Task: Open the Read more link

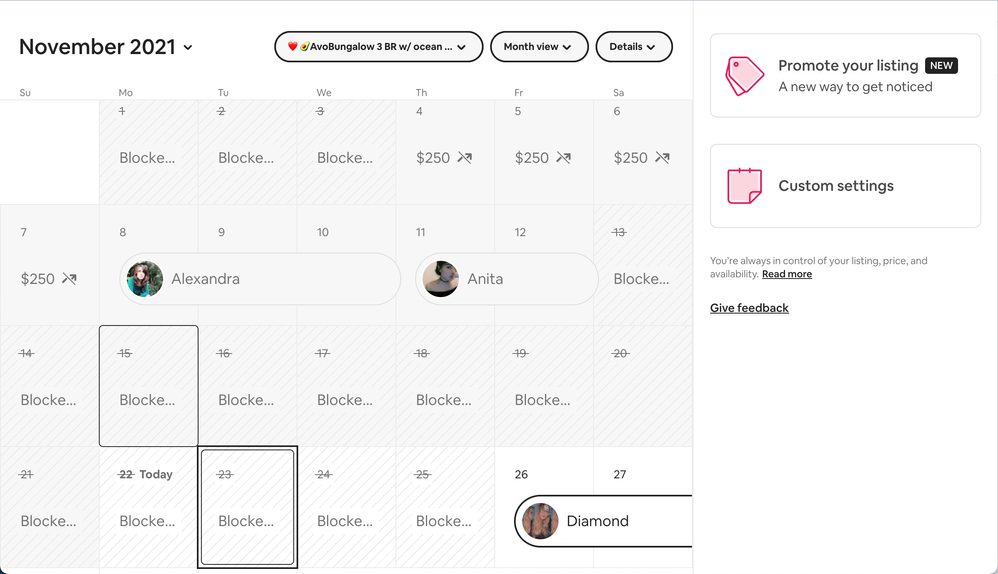Action: click(787, 274)
